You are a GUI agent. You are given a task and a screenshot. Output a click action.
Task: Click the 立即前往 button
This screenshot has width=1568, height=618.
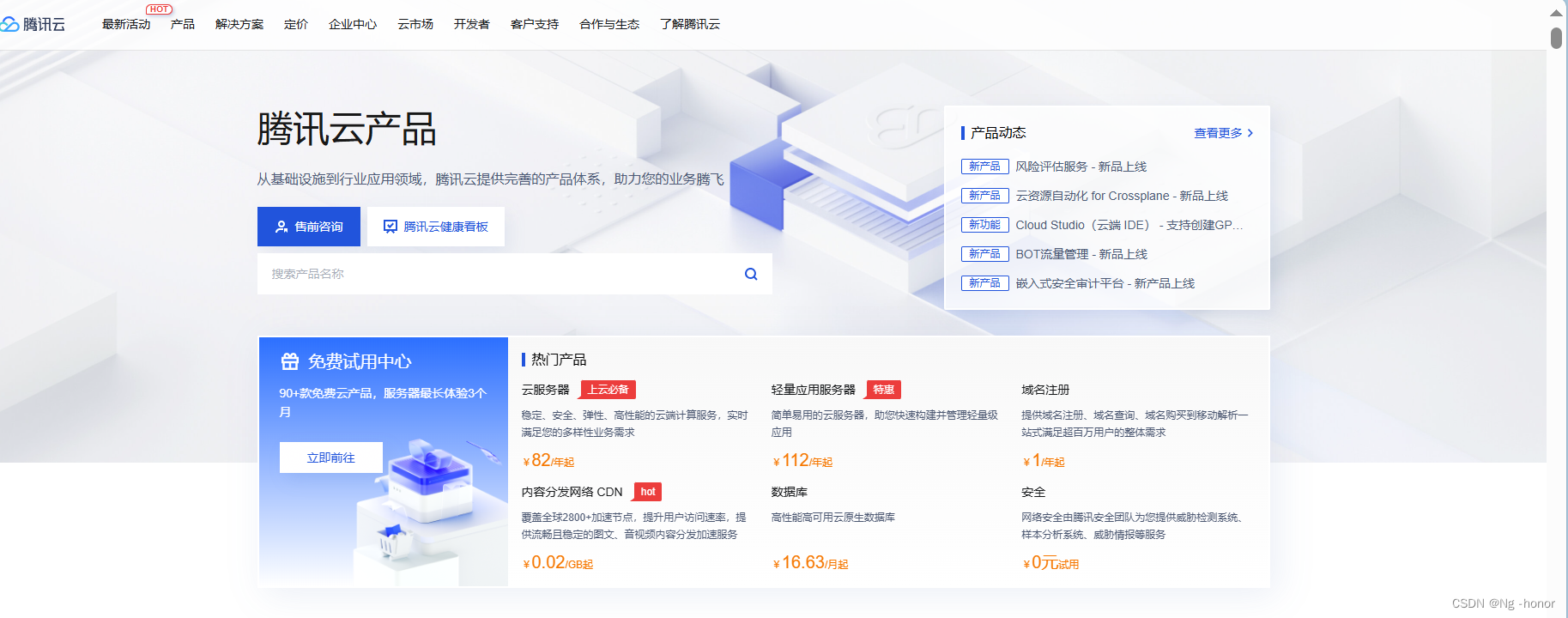tap(331, 457)
